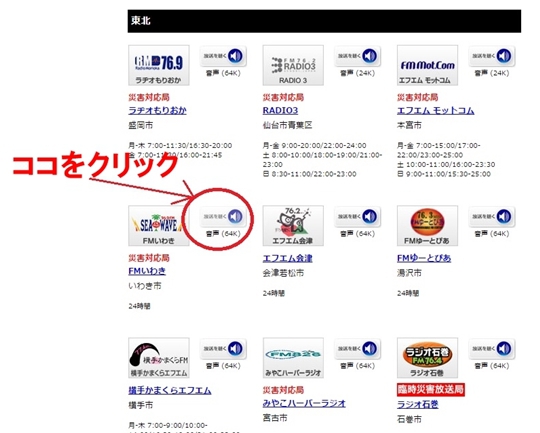This screenshot has width=540, height=433.
Task: Click the 湯沢市 city text
Action: [409, 273]
